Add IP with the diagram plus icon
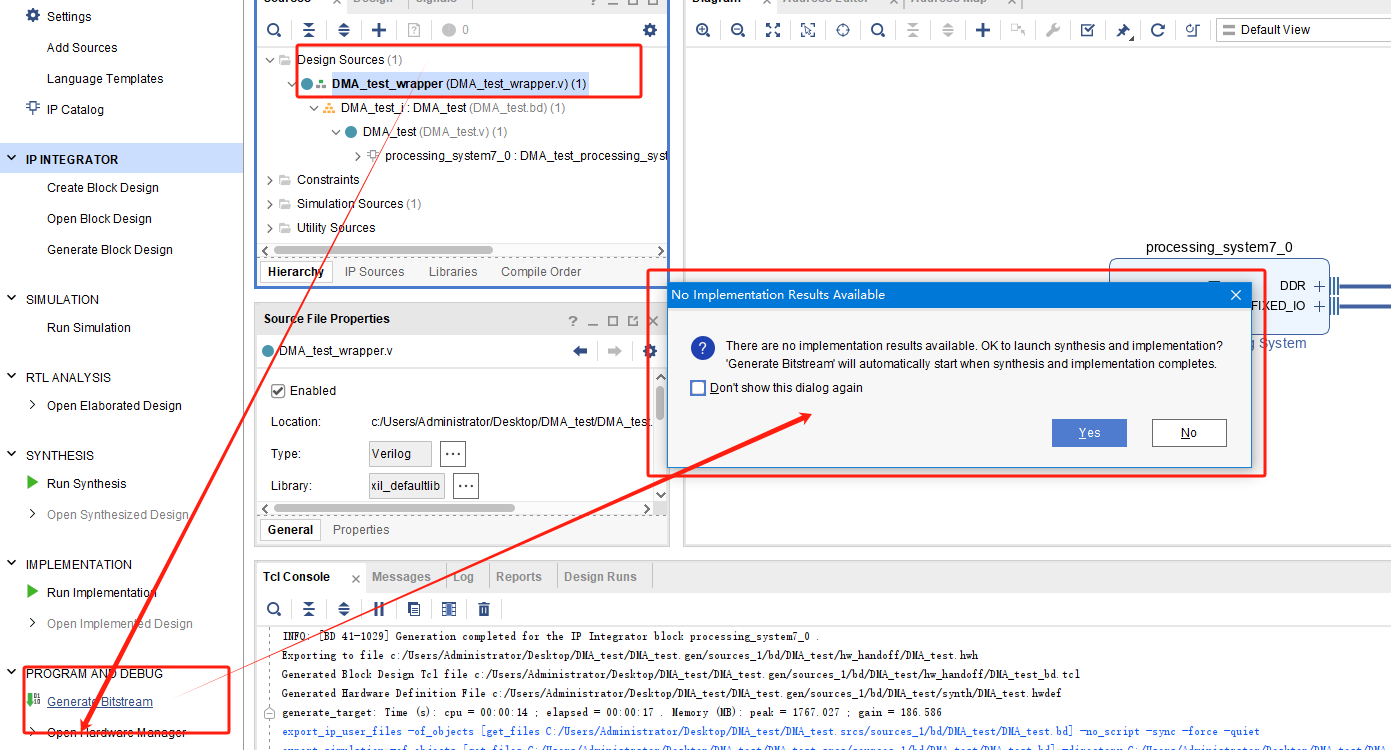 point(983,30)
